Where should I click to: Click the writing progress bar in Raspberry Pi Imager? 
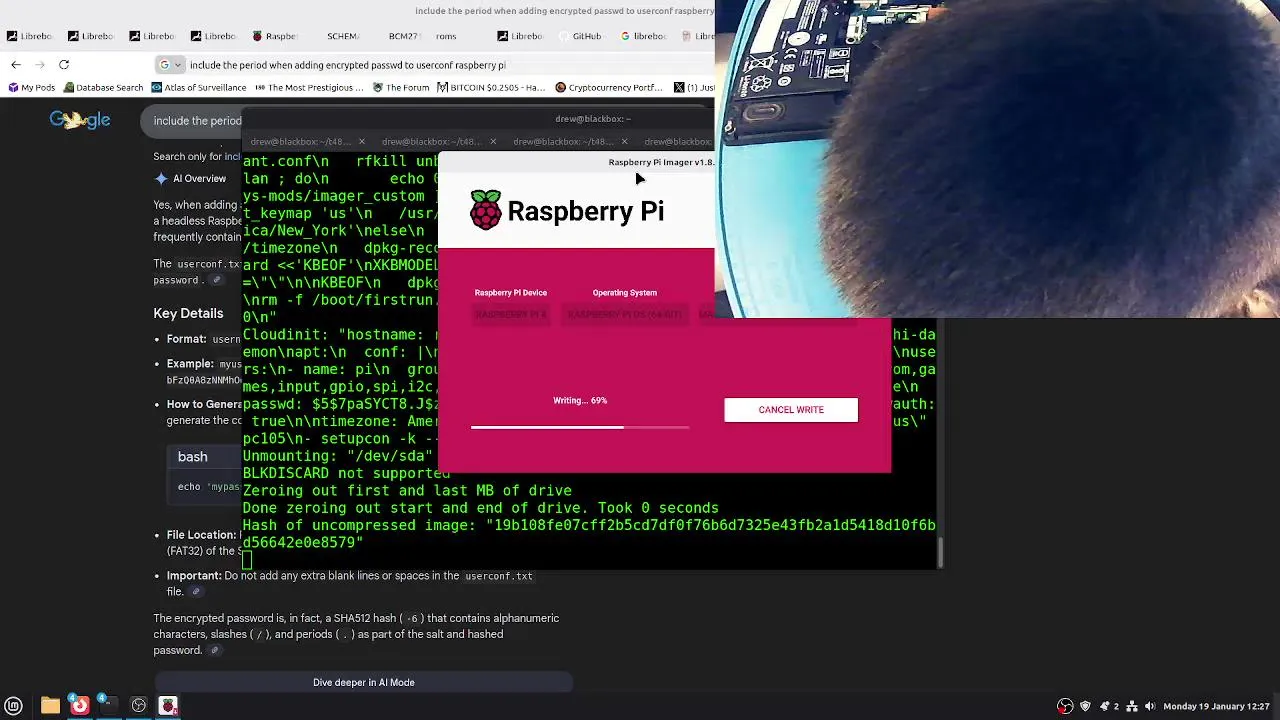coord(580,427)
